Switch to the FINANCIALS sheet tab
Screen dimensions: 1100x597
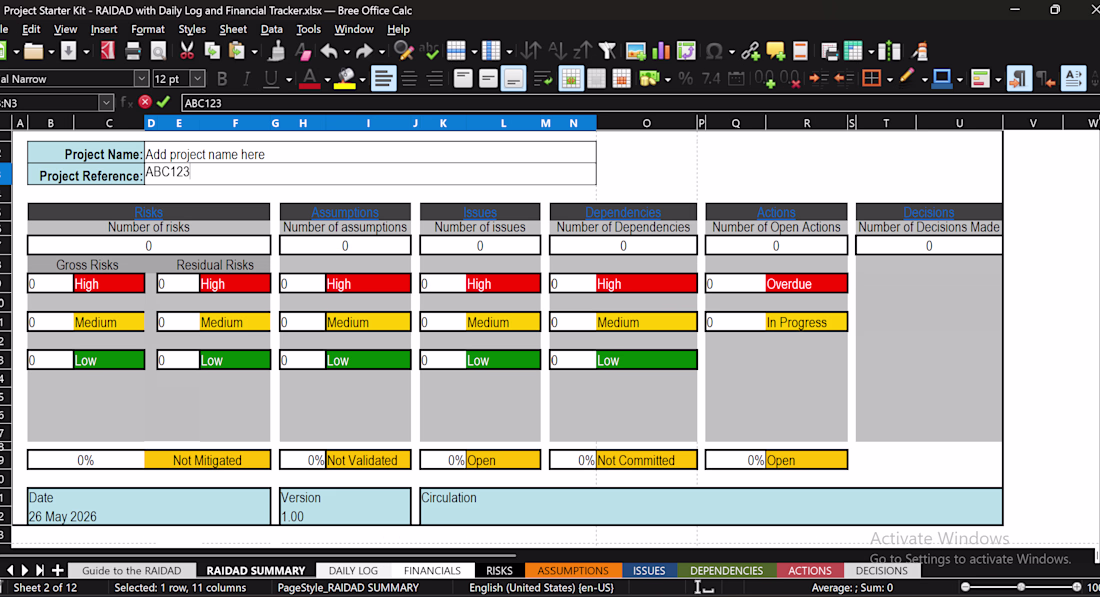[x=432, y=570]
